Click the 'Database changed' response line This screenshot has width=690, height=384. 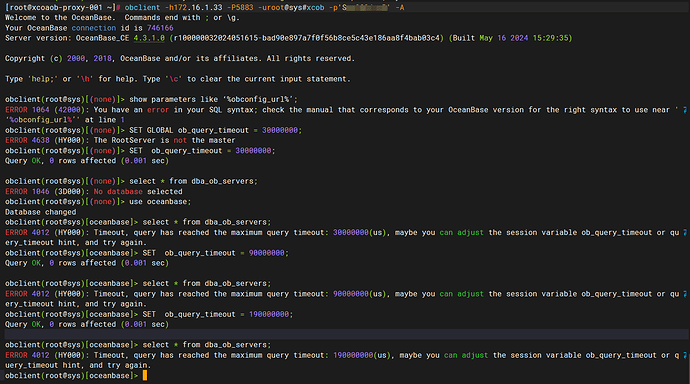(x=40, y=212)
